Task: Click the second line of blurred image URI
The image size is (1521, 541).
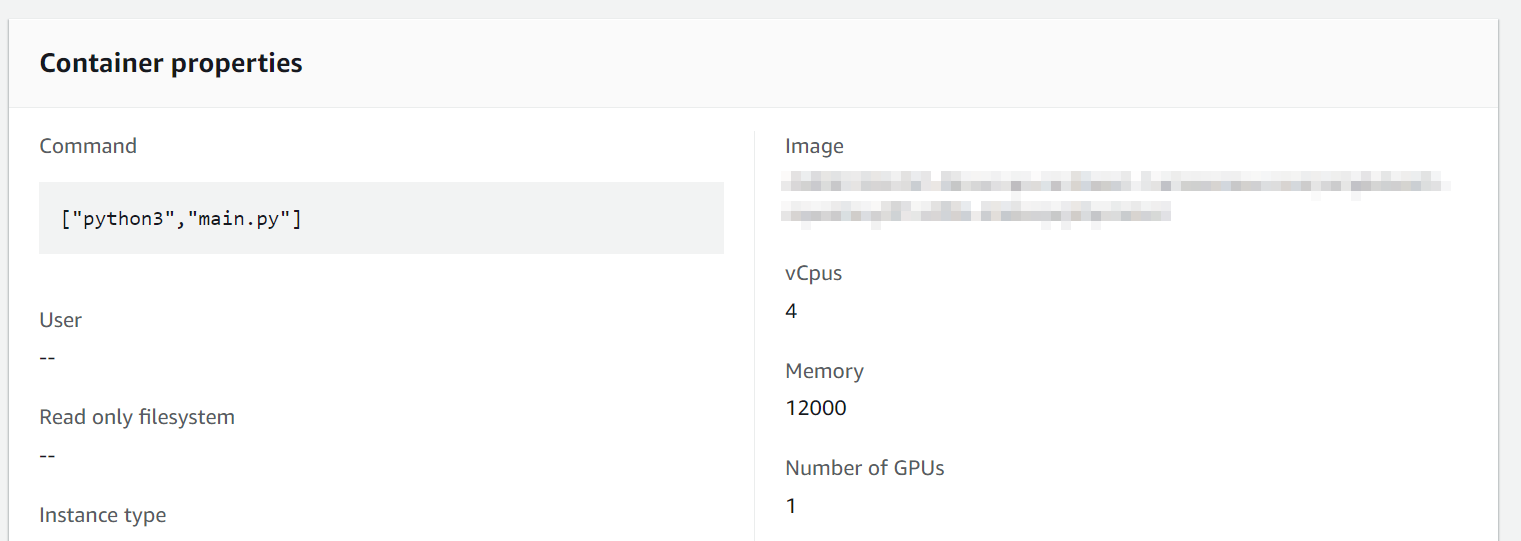Action: [977, 211]
